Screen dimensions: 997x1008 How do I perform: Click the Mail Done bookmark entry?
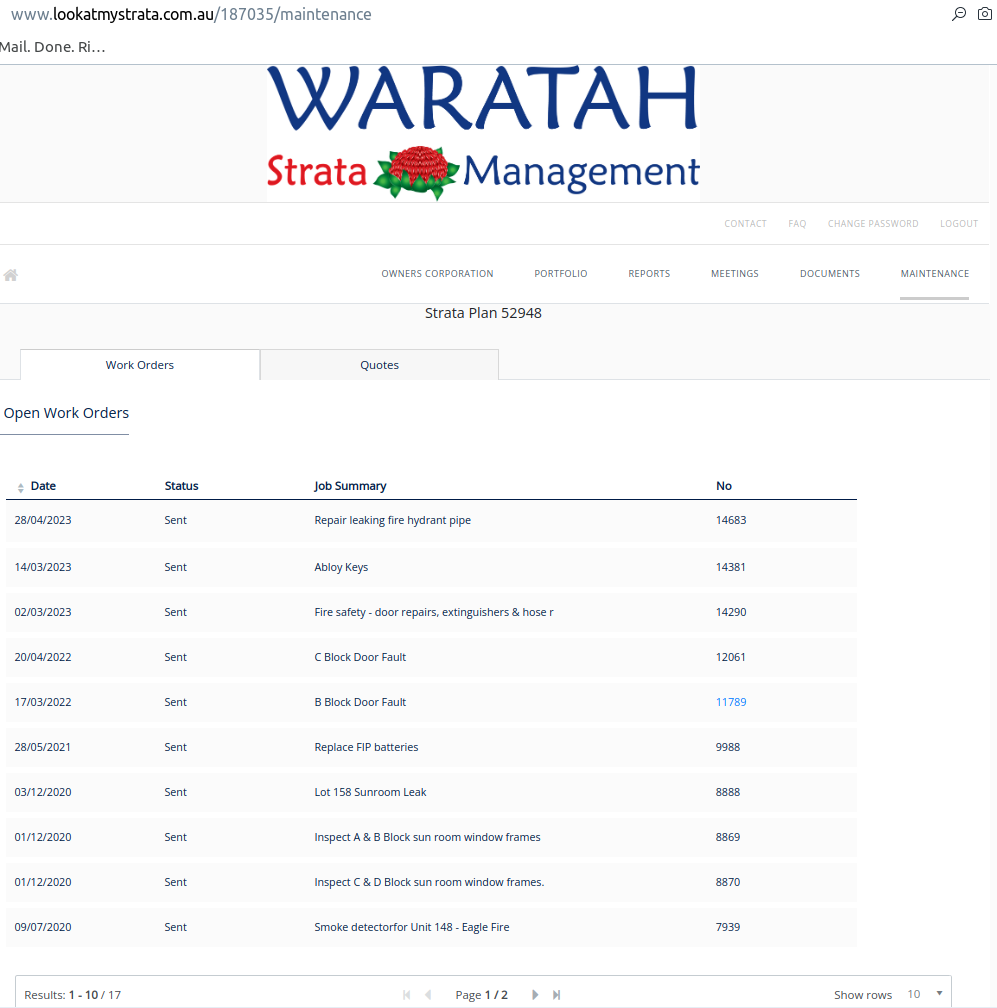(53, 47)
